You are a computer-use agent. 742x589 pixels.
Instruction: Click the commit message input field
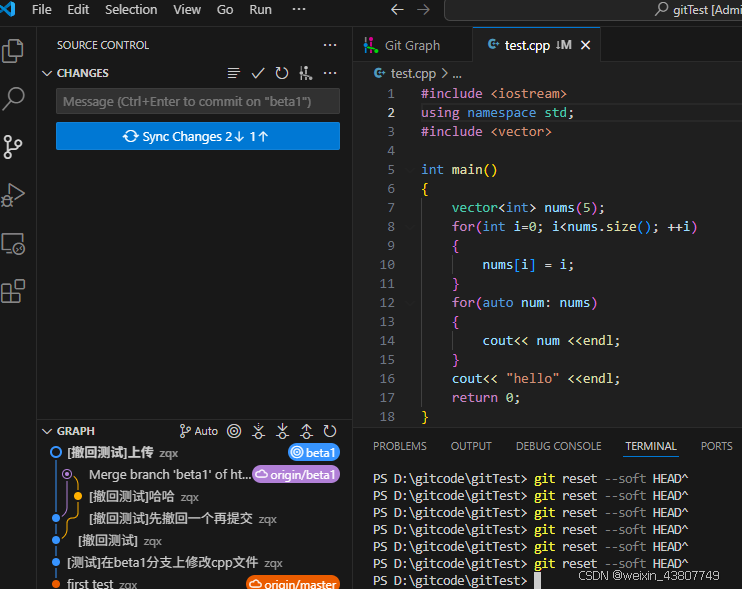(x=198, y=101)
